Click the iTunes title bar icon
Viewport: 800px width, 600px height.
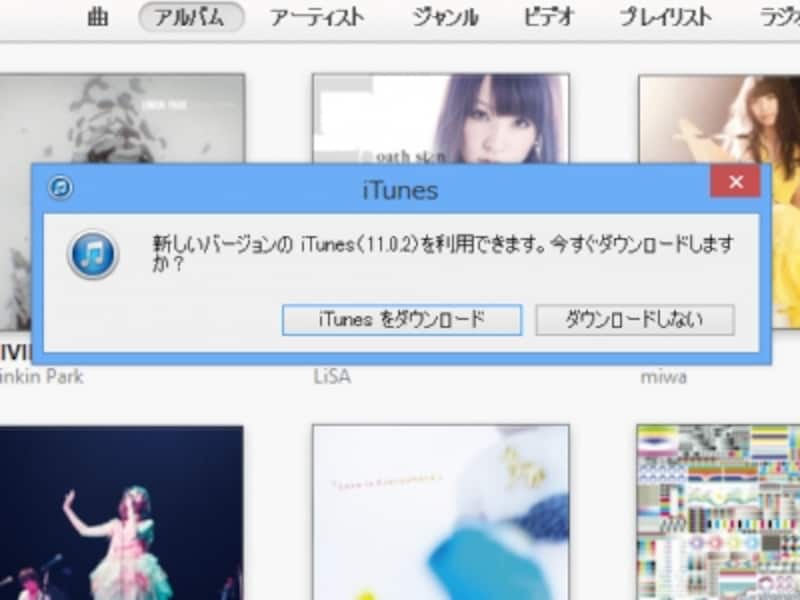click(61, 187)
